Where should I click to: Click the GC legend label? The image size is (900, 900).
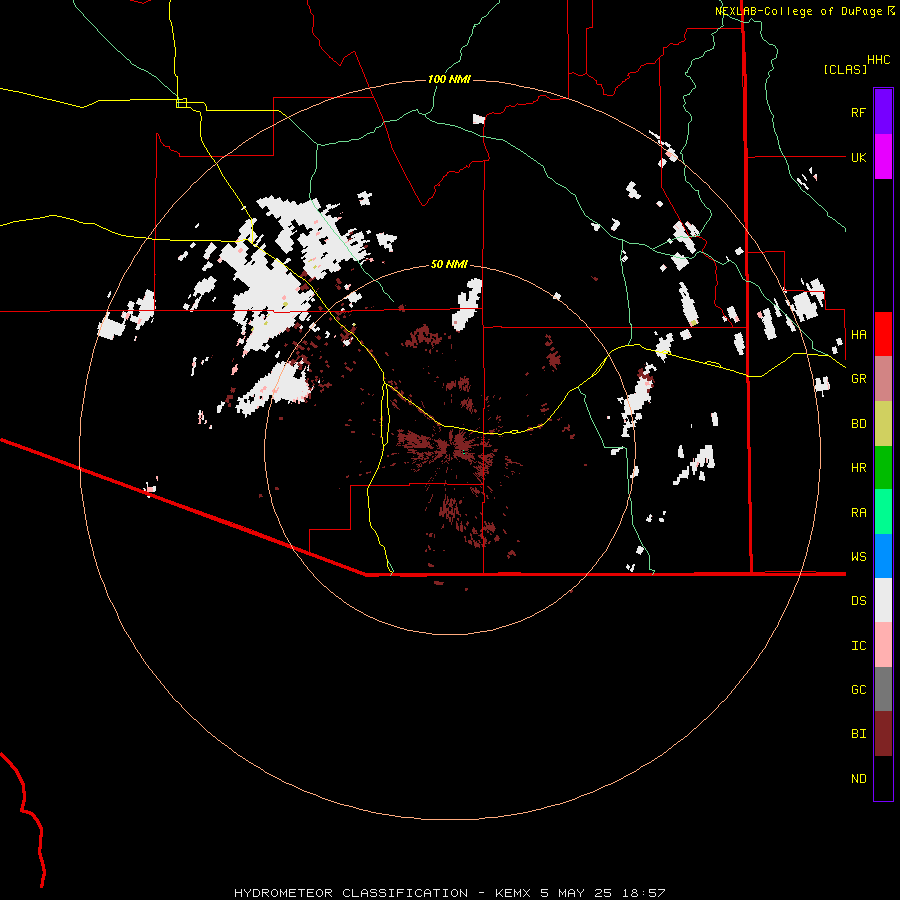[858, 690]
